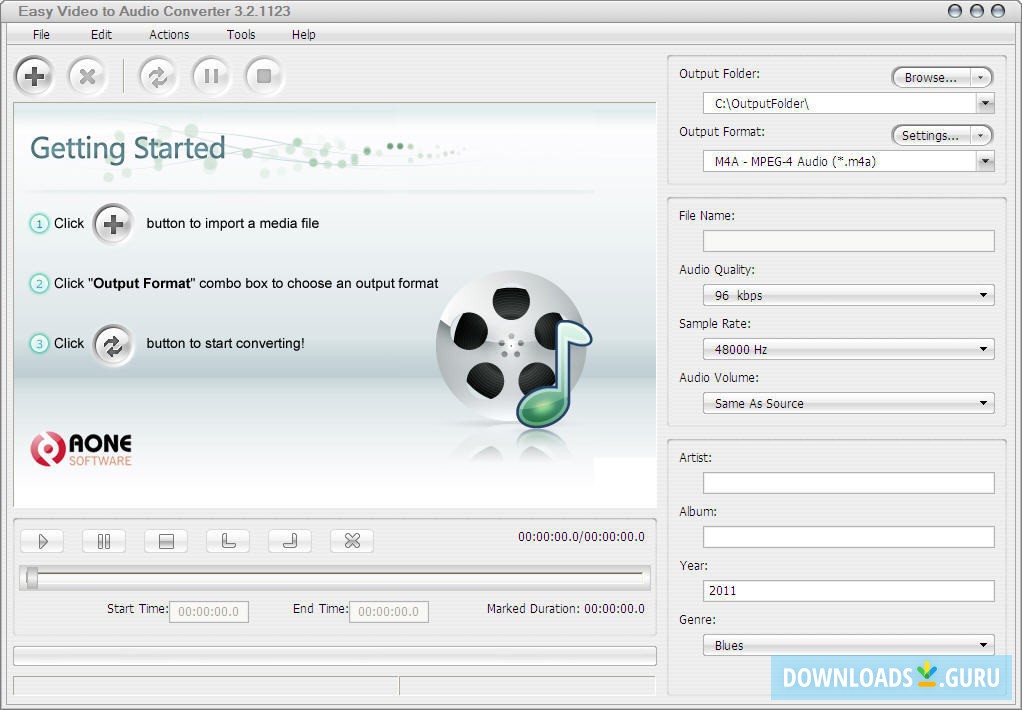Viewport: 1022px width, 710px height.
Task: Click the Browse button for output folder
Action: click(x=931, y=77)
